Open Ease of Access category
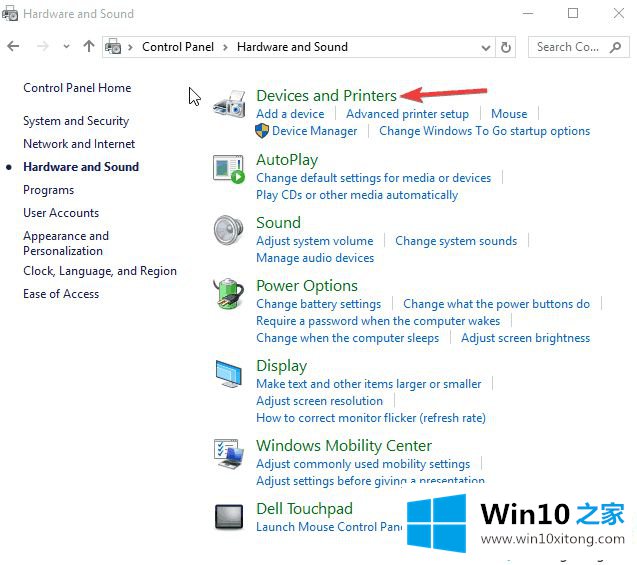 click(61, 294)
